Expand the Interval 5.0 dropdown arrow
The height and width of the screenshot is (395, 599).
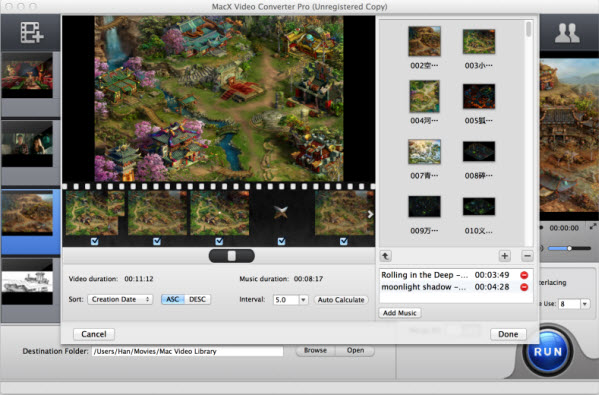[x=303, y=300]
